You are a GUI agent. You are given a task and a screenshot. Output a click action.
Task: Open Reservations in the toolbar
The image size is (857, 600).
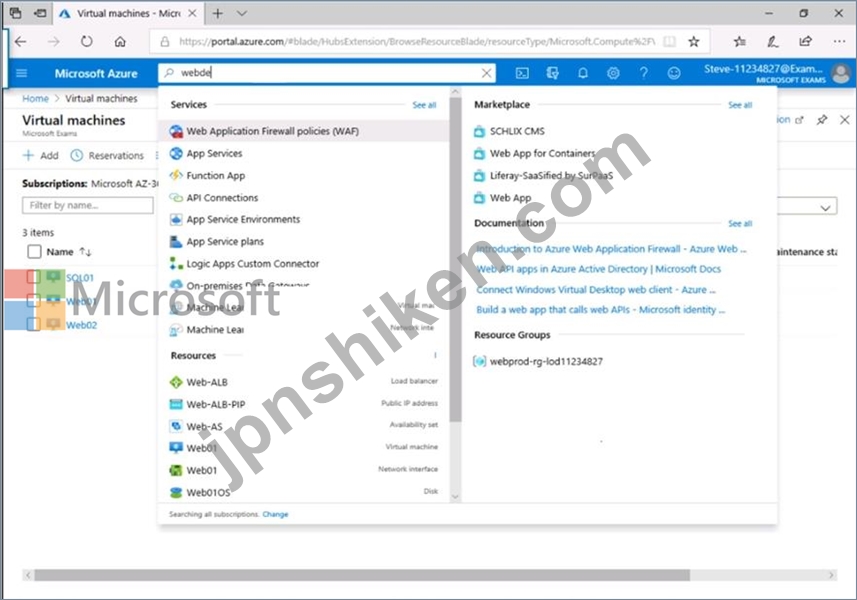[107, 156]
